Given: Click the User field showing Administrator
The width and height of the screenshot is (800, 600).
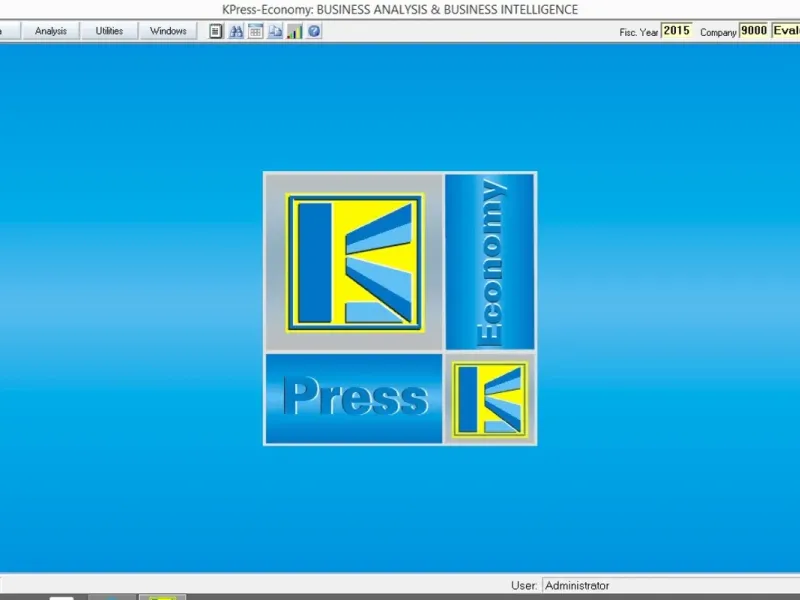Looking at the screenshot, I should [x=671, y=585].
